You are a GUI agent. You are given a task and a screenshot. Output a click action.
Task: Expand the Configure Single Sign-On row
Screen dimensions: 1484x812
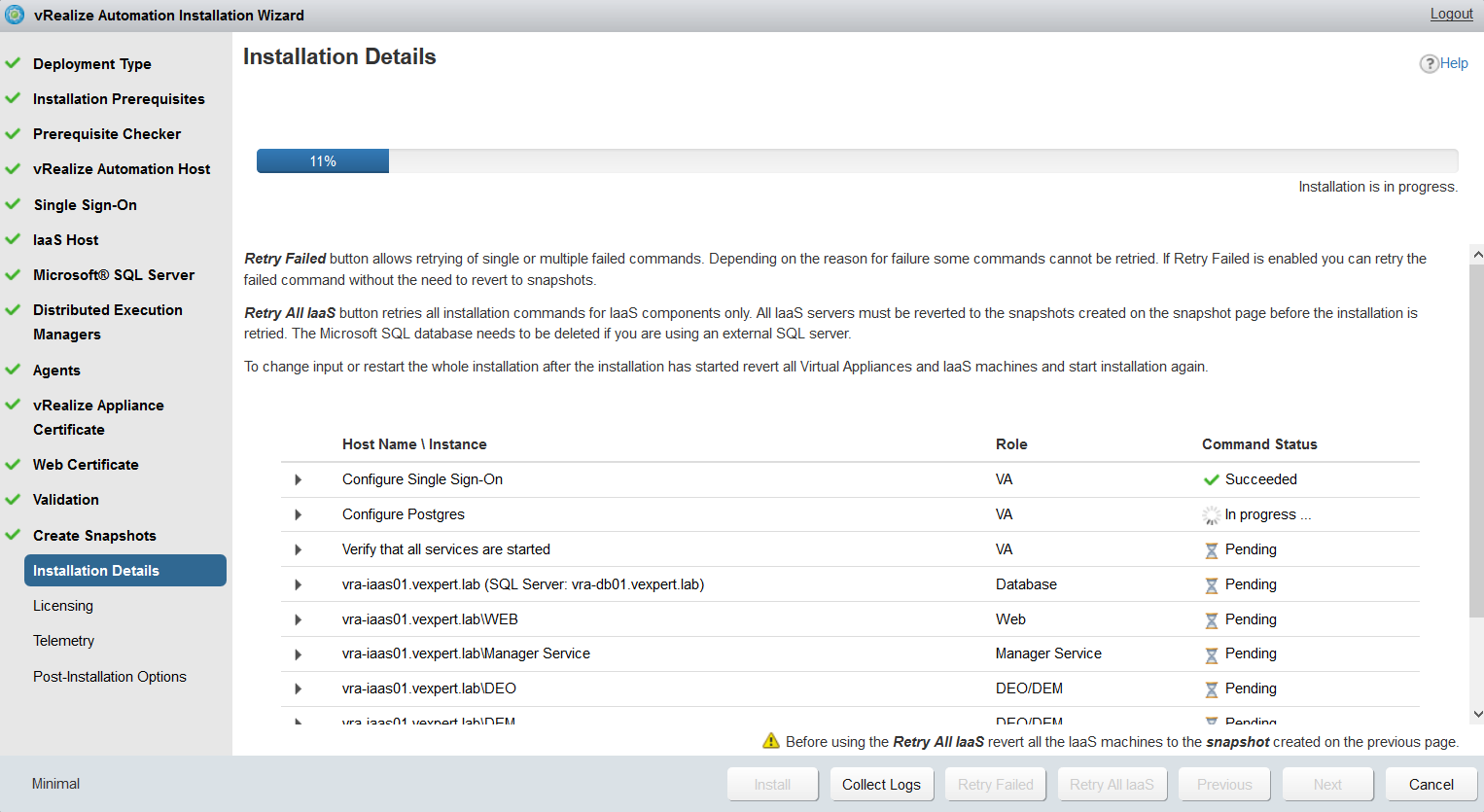pos(298,479)
